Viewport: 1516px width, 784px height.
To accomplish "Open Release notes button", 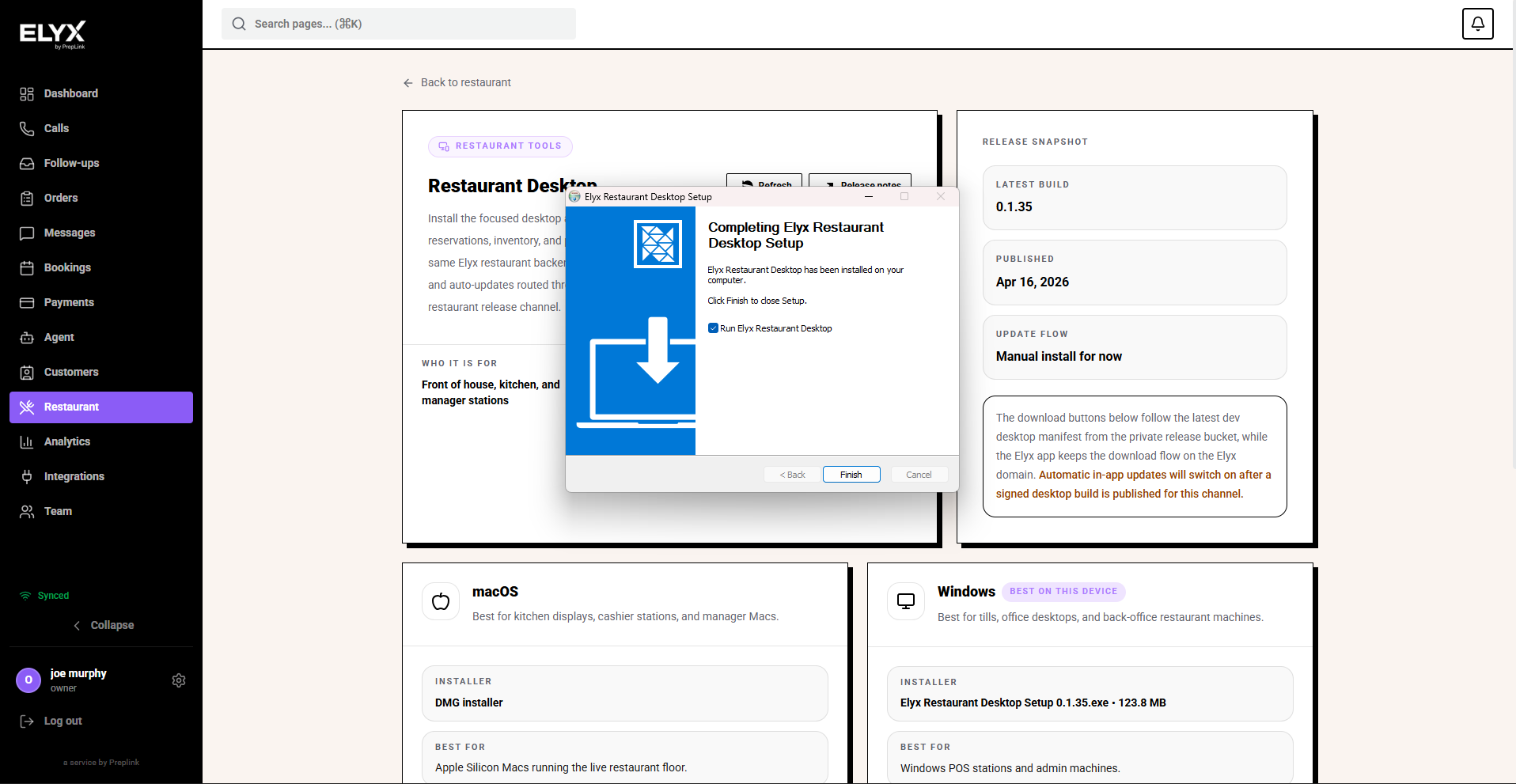I will pos(860,180).
